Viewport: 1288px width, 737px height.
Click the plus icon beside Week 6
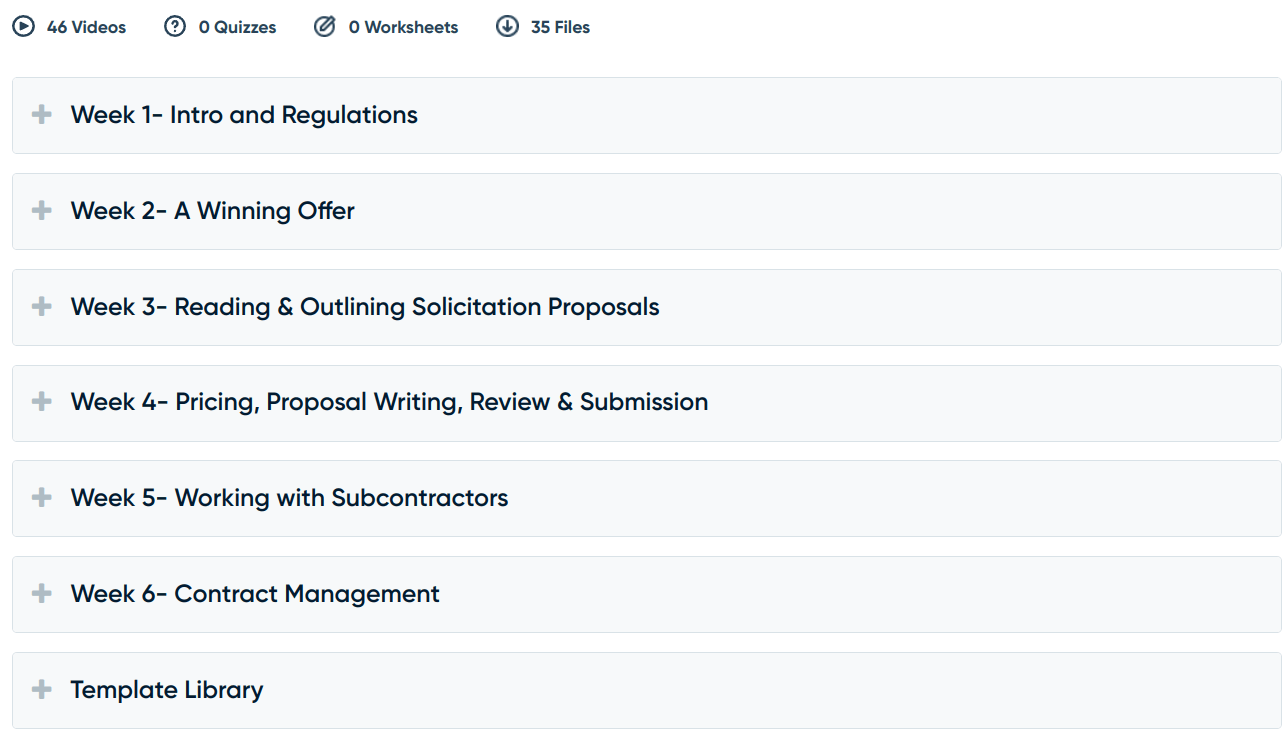[x=41, y=594]
